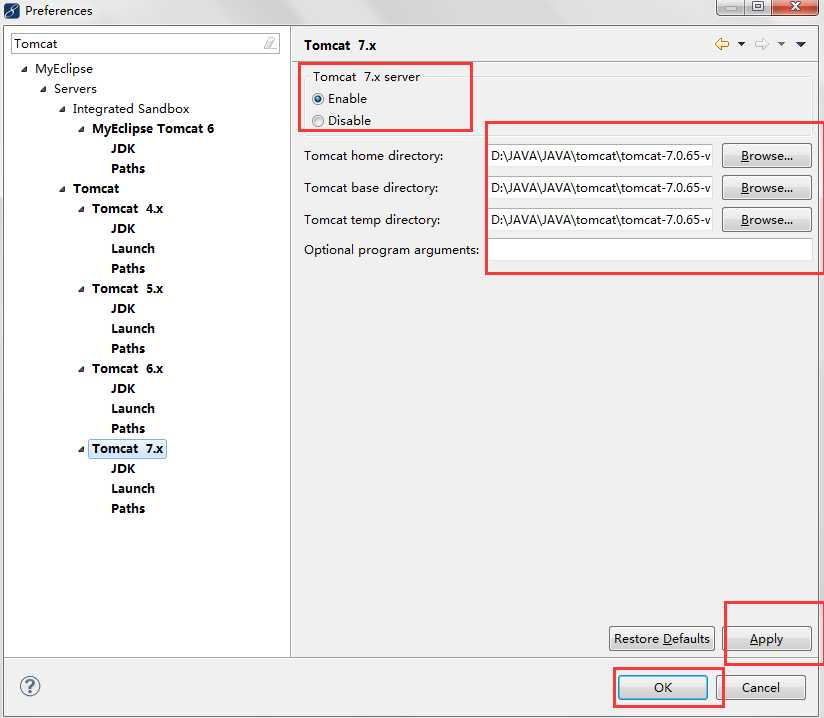Select MyEclipse Tomcat 6 tree item
Screen dimensions: 824x718
(153, 129)
